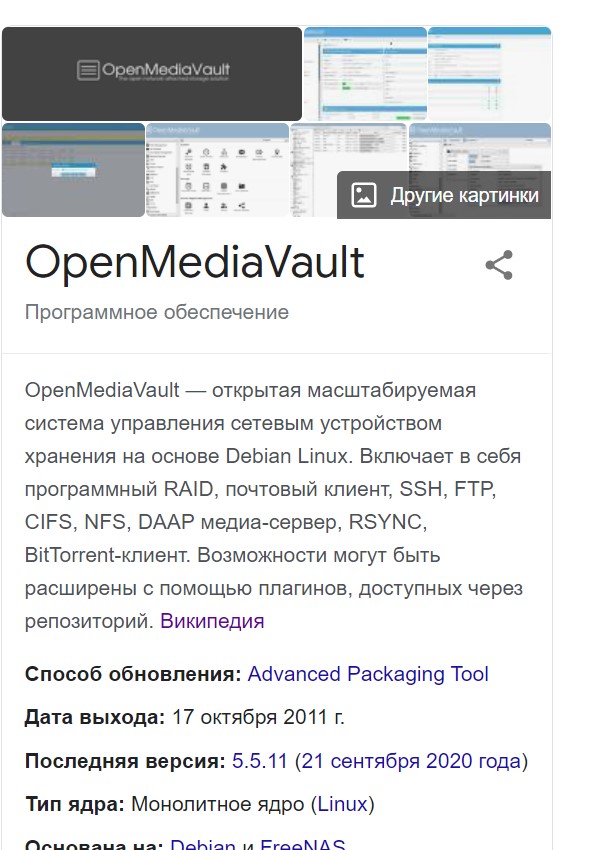Open the bottom-left login dialog thumbnail
The height and width of the screenshot is (850, 612).
click(73, 170)
